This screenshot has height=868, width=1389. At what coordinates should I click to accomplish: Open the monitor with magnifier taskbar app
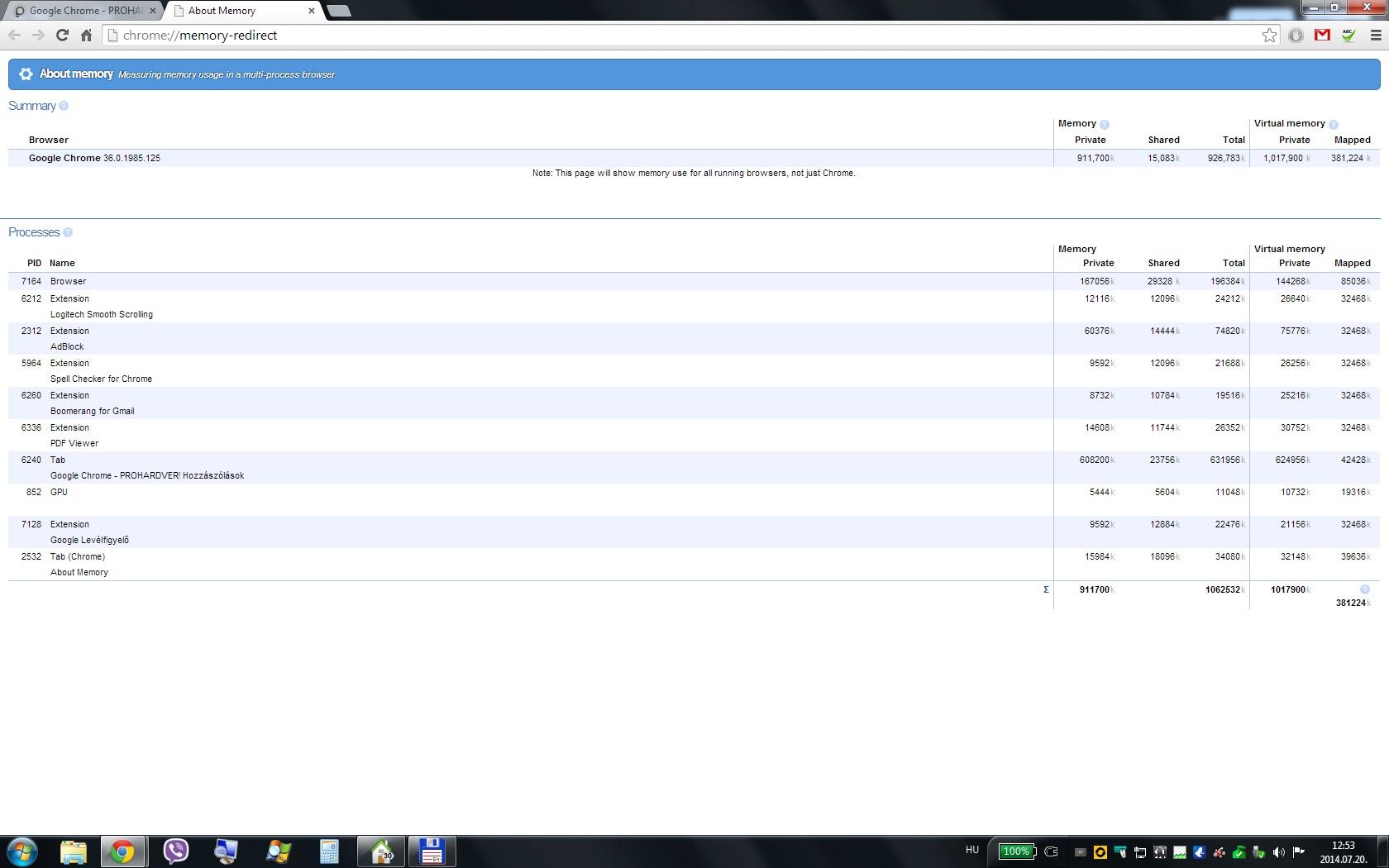(x=226, y=851)
